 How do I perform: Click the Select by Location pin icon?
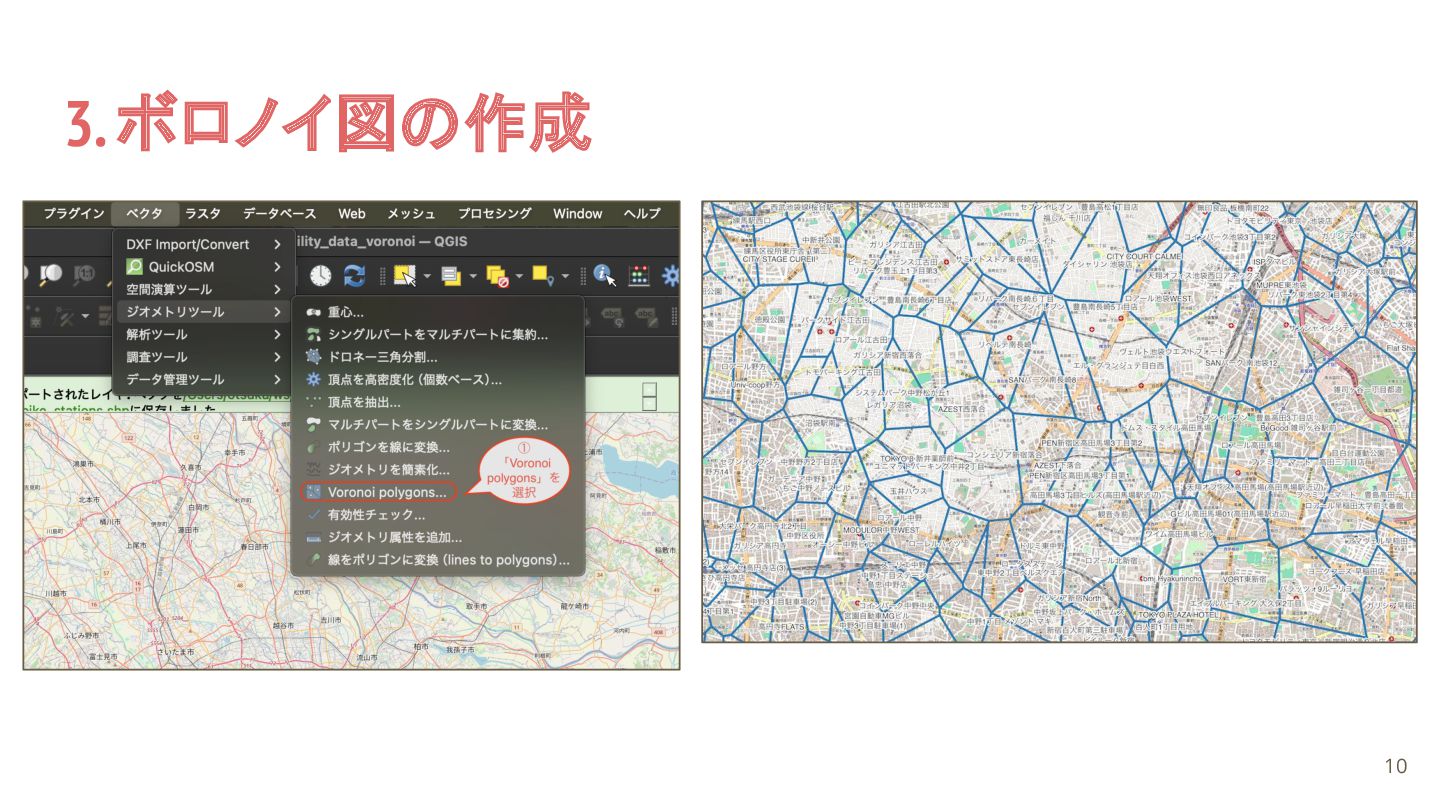(x=543, y=274)
